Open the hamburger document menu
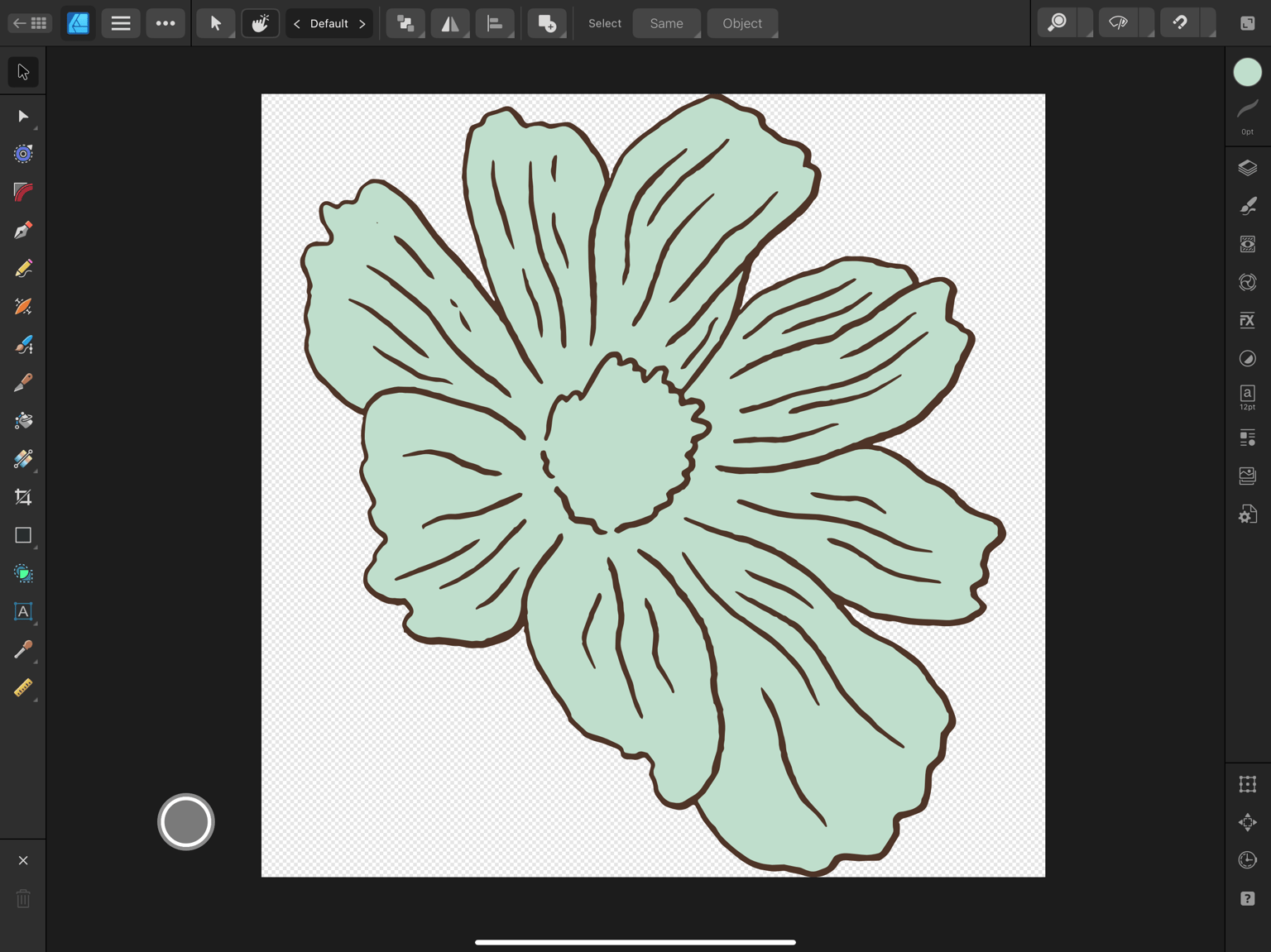The image size is (1271, 952). (x=121, y=23)
